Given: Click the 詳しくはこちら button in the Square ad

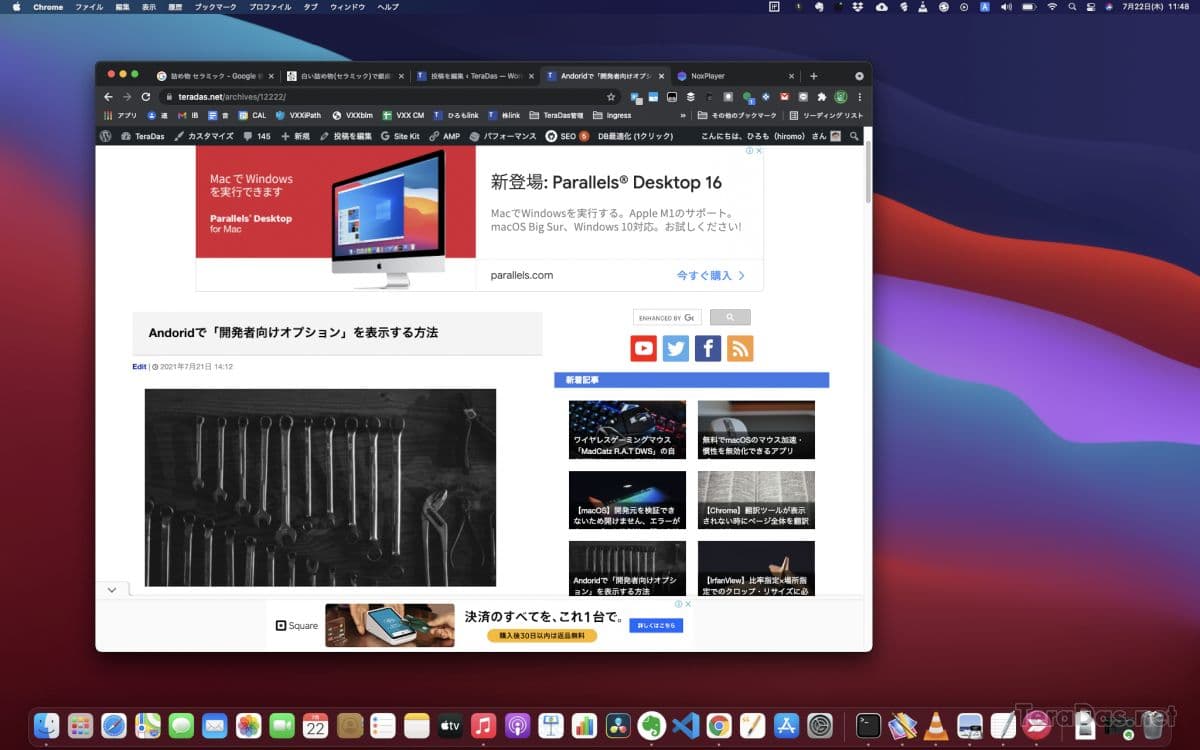Looking at the screenshot, I should pos(656,625).
